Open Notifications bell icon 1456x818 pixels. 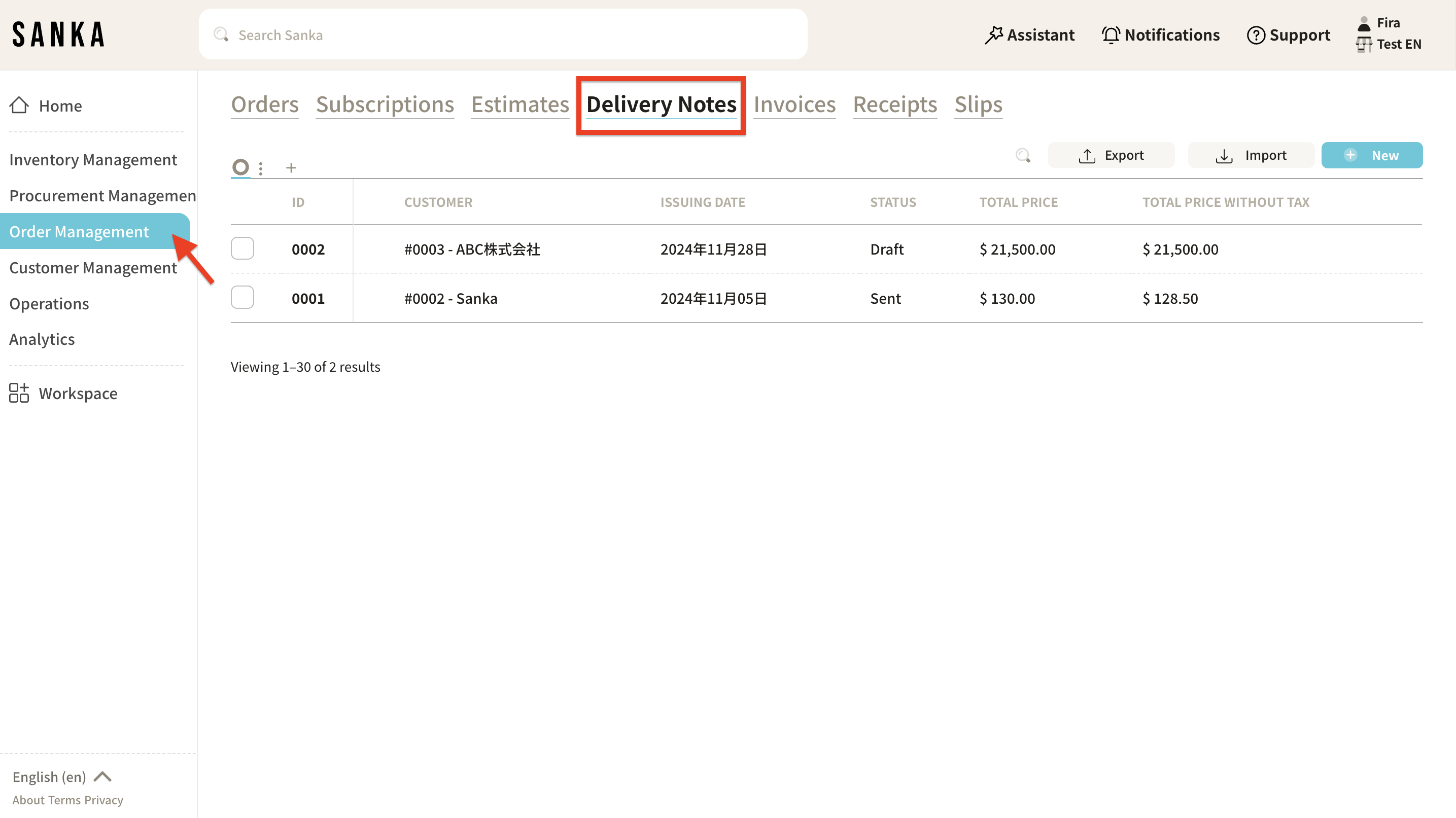(x=1111, y=35)
